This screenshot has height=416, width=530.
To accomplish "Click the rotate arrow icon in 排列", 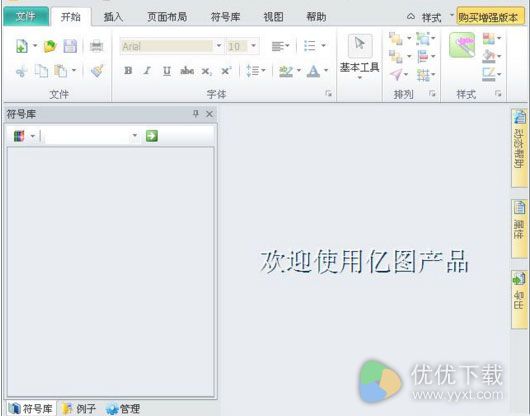I will [x=396, y=74].
